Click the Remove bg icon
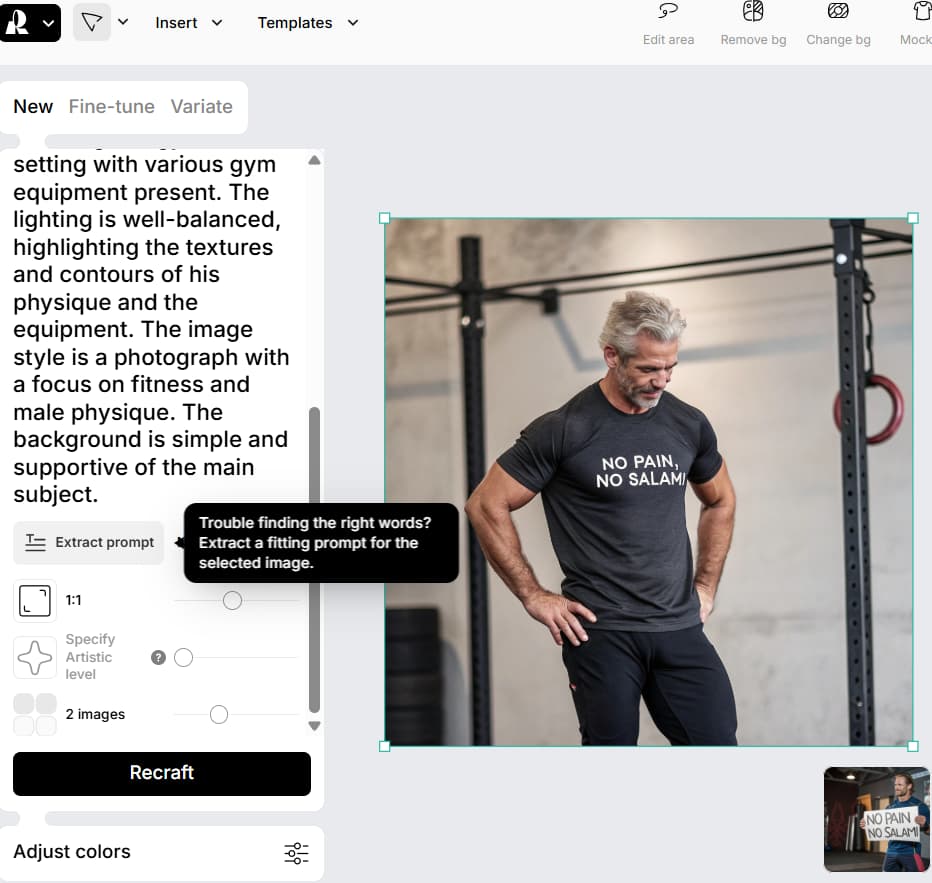Screen dimensions: 932x883 753,11
